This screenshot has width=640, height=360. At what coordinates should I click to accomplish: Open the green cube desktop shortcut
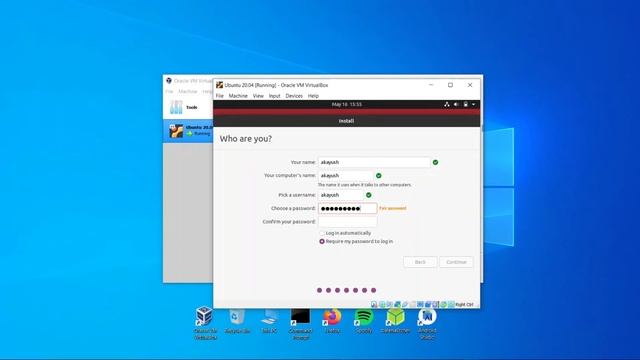click(x=395, y=322)
